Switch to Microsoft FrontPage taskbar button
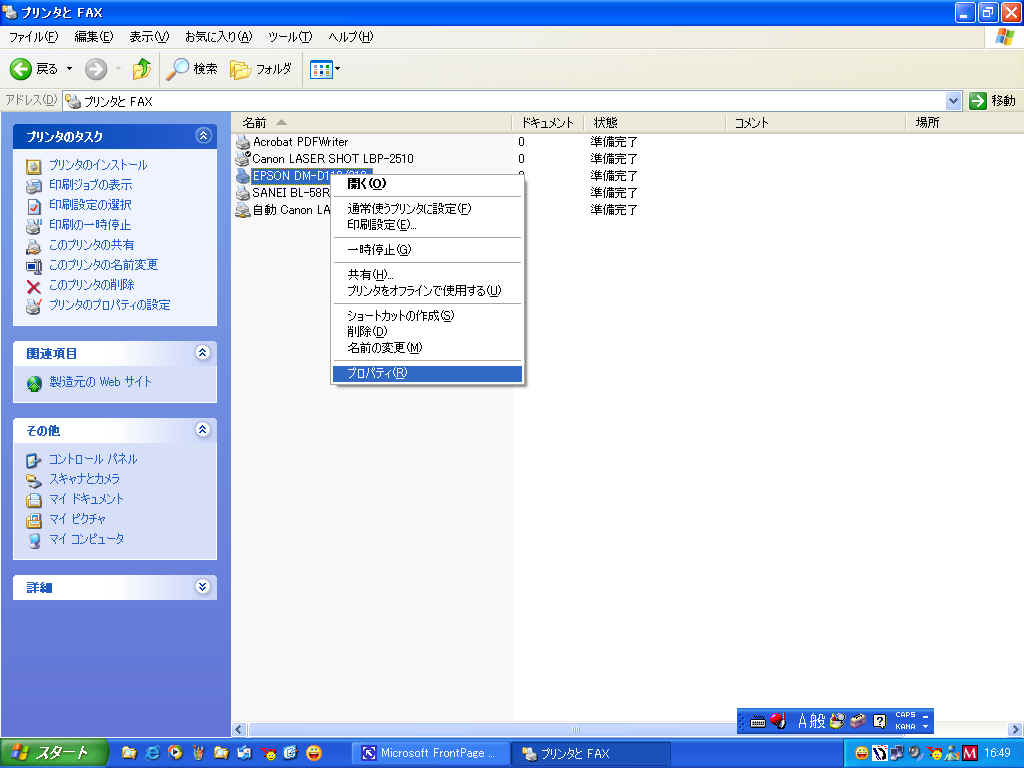The image size is (1024, 768). click(x=428, y=753)
